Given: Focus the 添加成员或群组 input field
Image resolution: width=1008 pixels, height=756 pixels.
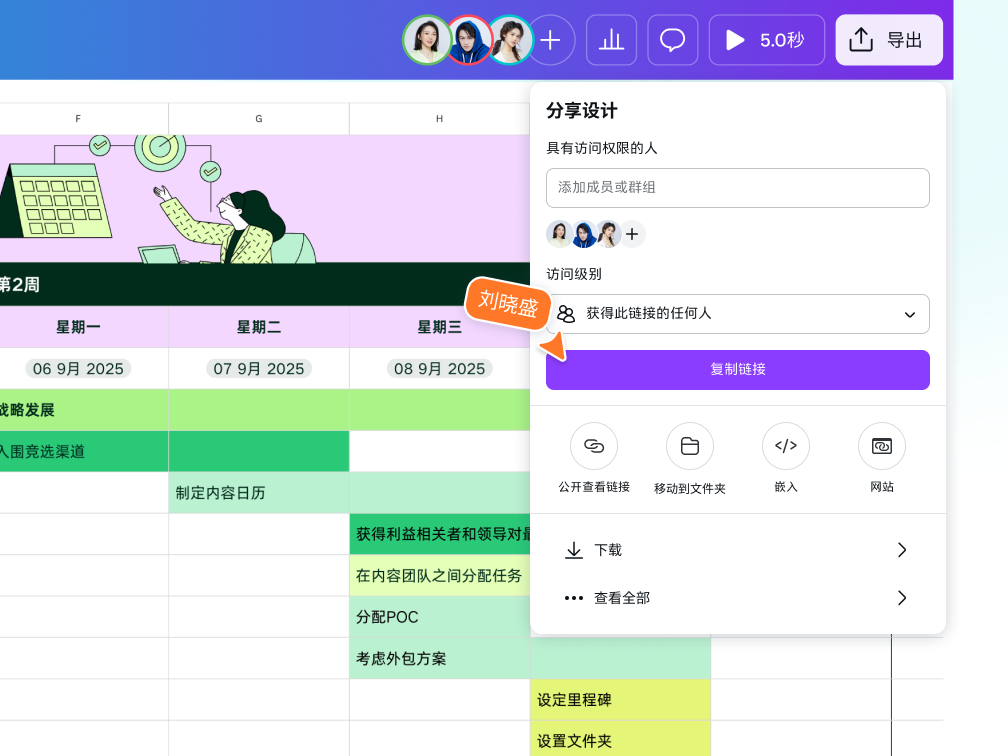Looking at the screenshot, I should (x=737, y=188).
